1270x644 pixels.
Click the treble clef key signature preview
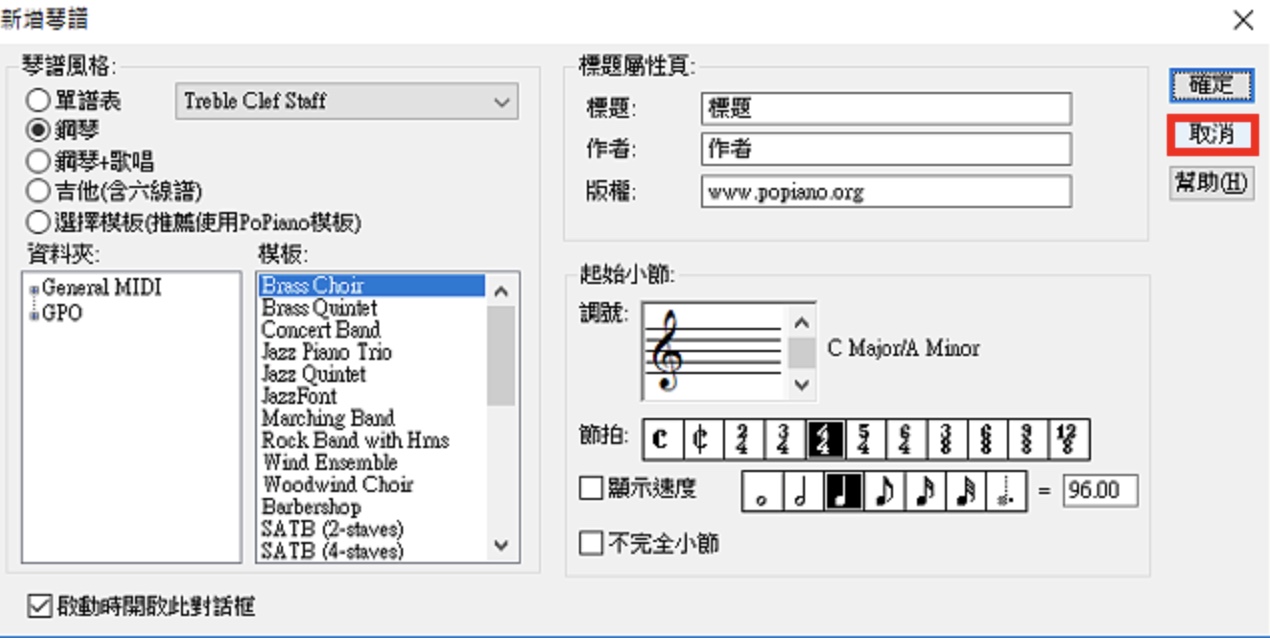click(x=714, y=351)
